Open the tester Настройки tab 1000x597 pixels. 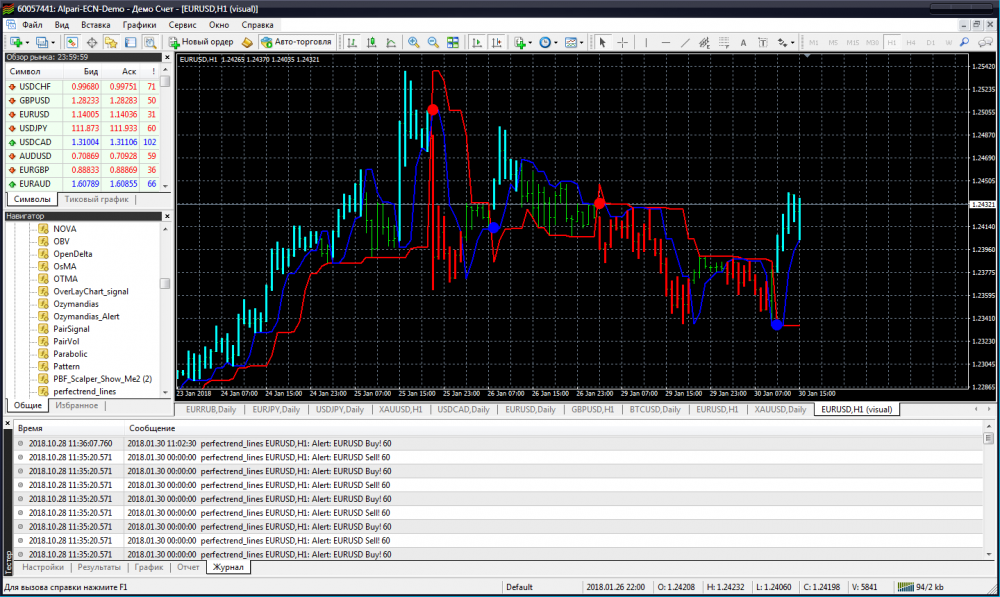tap(43, 567)
